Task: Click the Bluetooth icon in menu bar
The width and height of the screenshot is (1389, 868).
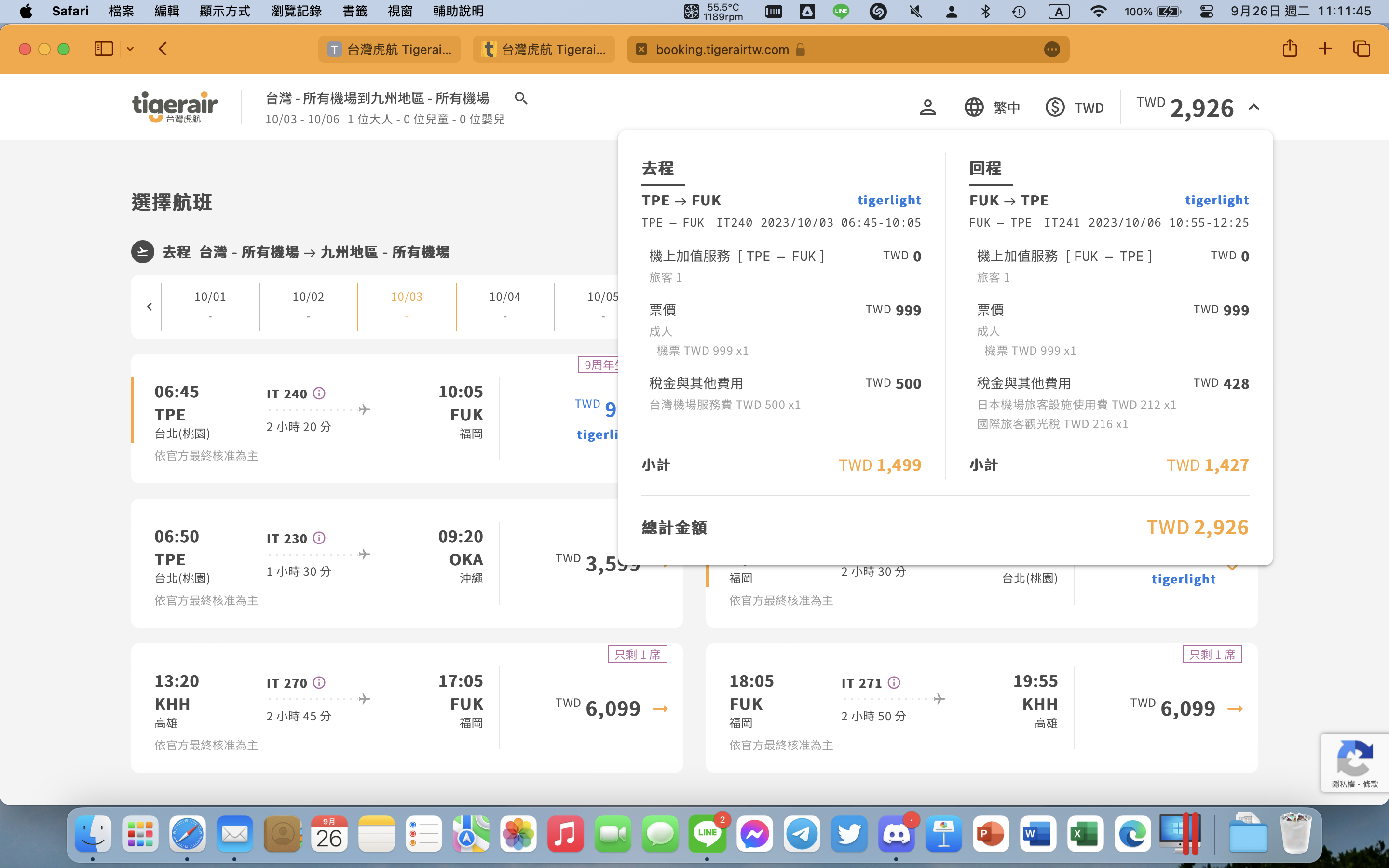Action: [985, 12]
